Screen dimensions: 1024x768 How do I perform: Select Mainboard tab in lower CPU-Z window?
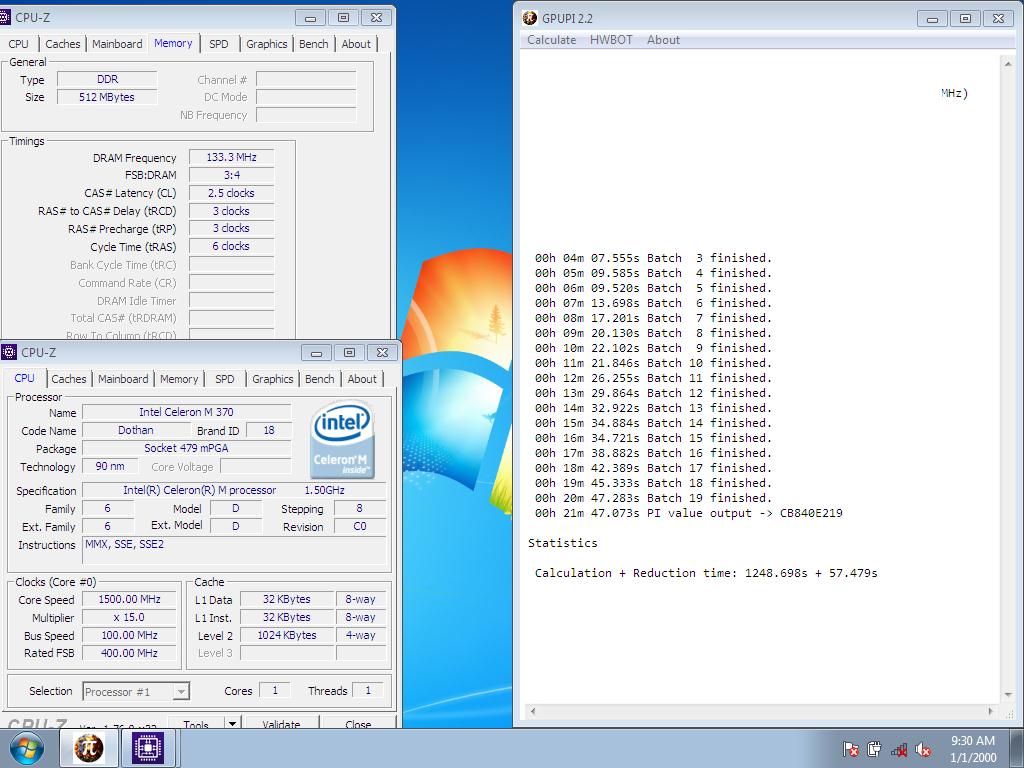click(123, 379)
